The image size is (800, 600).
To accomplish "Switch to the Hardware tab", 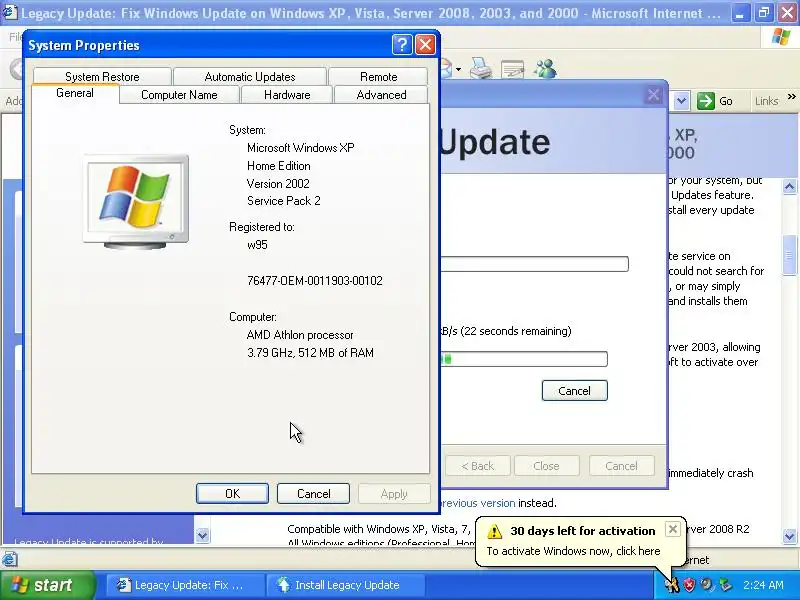I will (x=287, y=95).
